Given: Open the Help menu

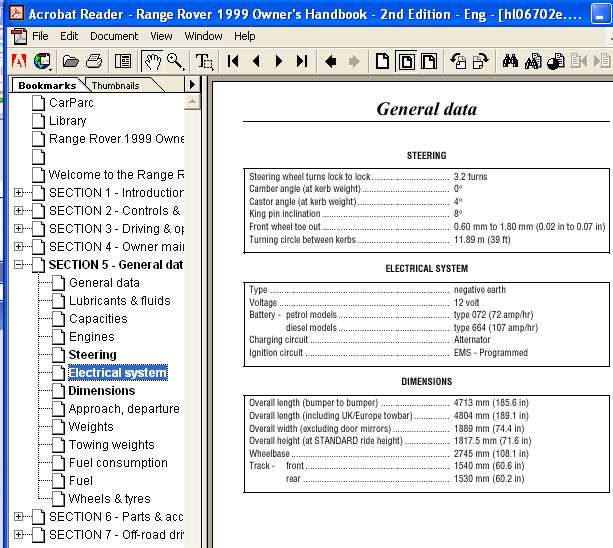Looking at the screenshot, I should (245, 36).
